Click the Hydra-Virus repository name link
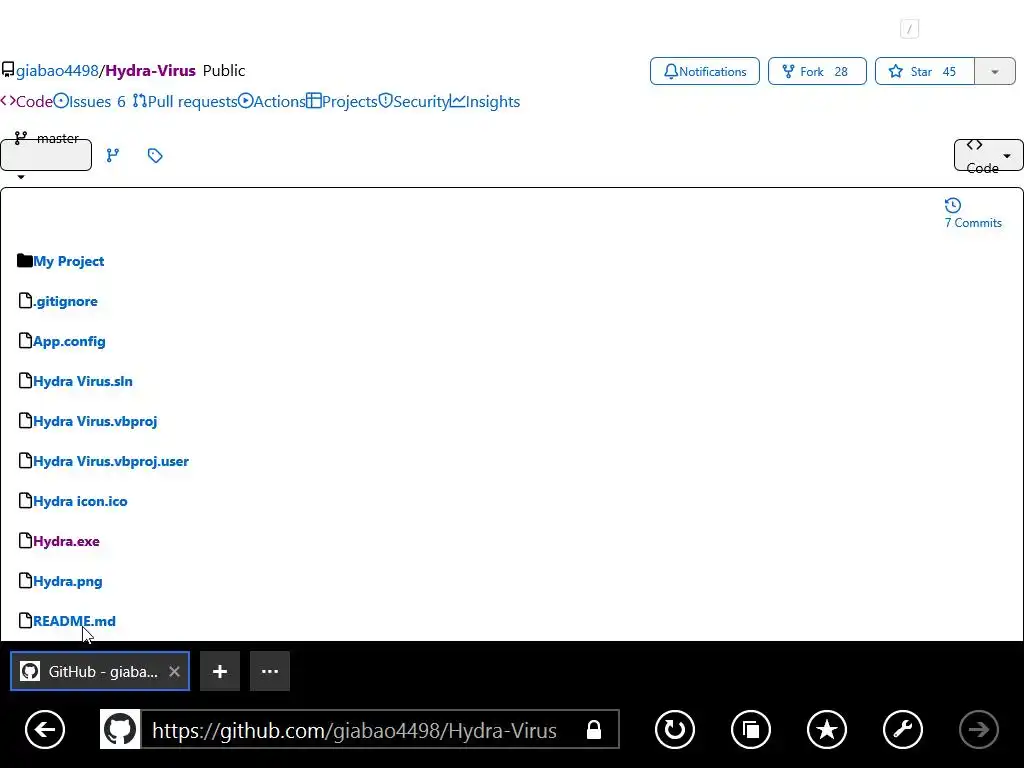This screenshot has height=768, width=1024. pos(150,71)
